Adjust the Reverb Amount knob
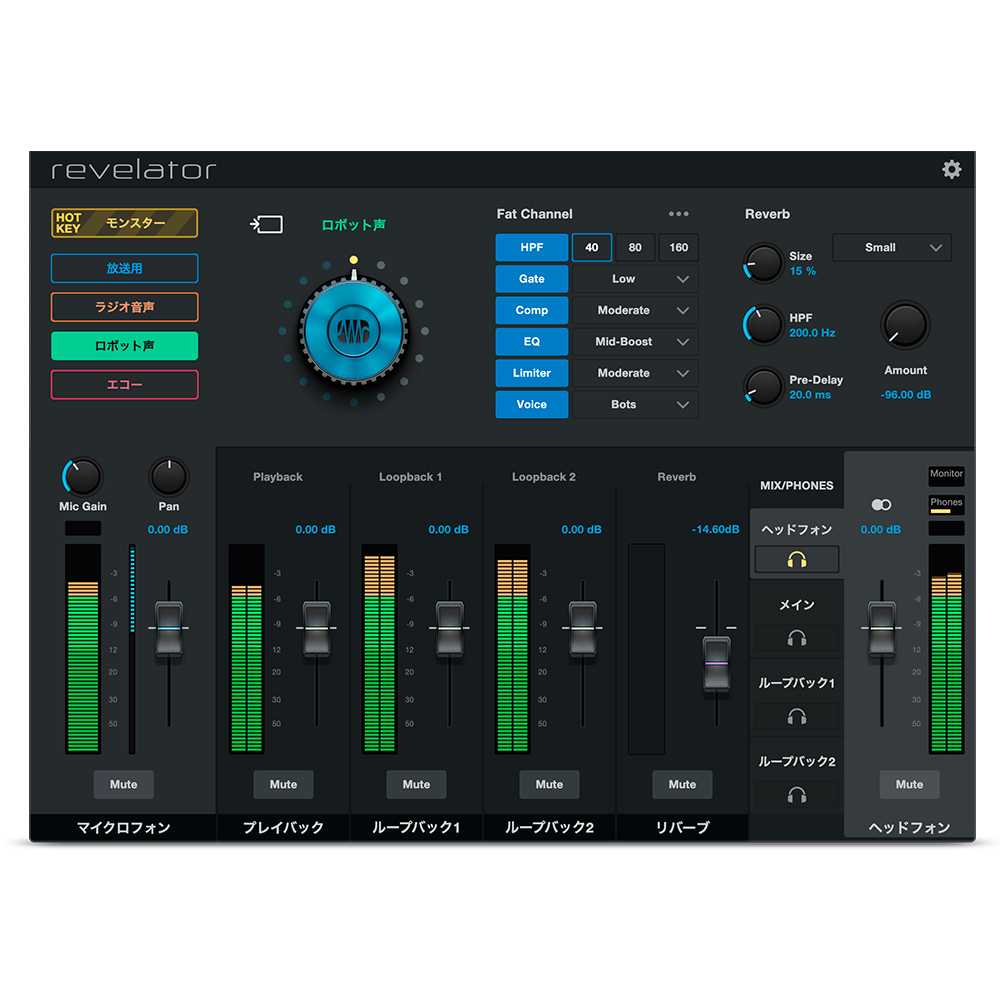 click(x=905, y=325)
